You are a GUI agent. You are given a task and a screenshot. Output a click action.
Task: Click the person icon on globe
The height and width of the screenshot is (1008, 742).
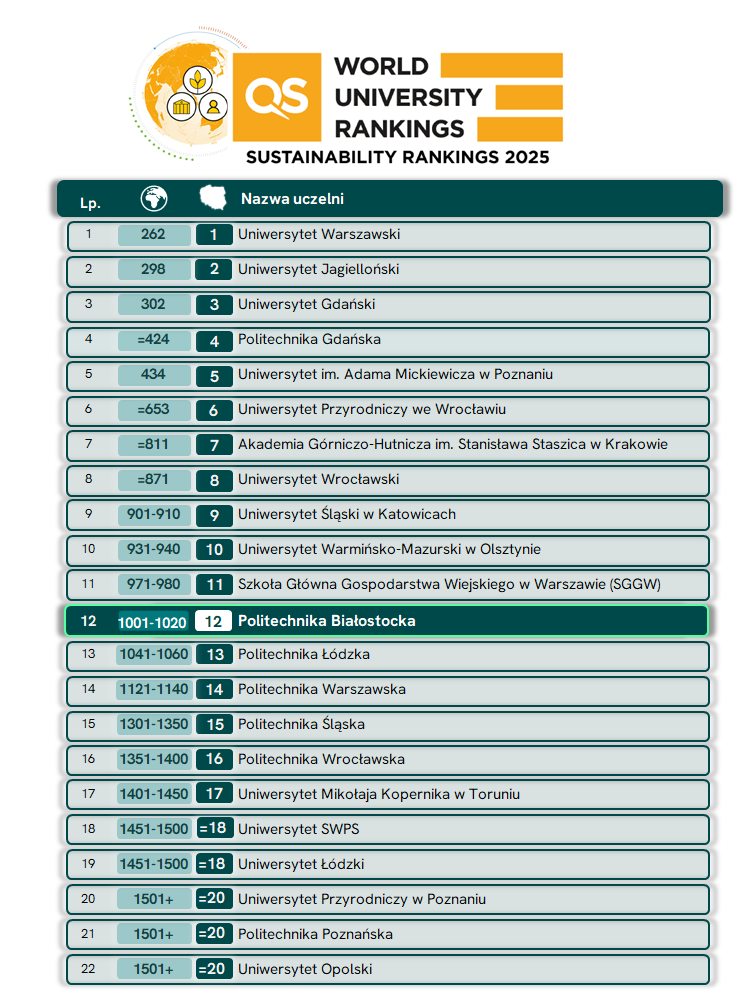213,106
